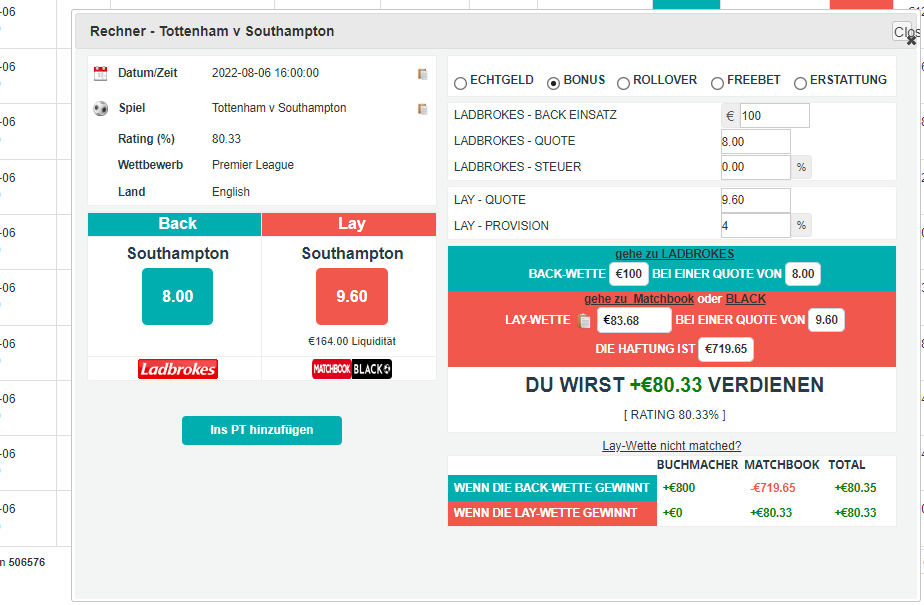Click the football icon next to Spiel
The width and height of the screenshot is (924, 605).
(100, 108)
